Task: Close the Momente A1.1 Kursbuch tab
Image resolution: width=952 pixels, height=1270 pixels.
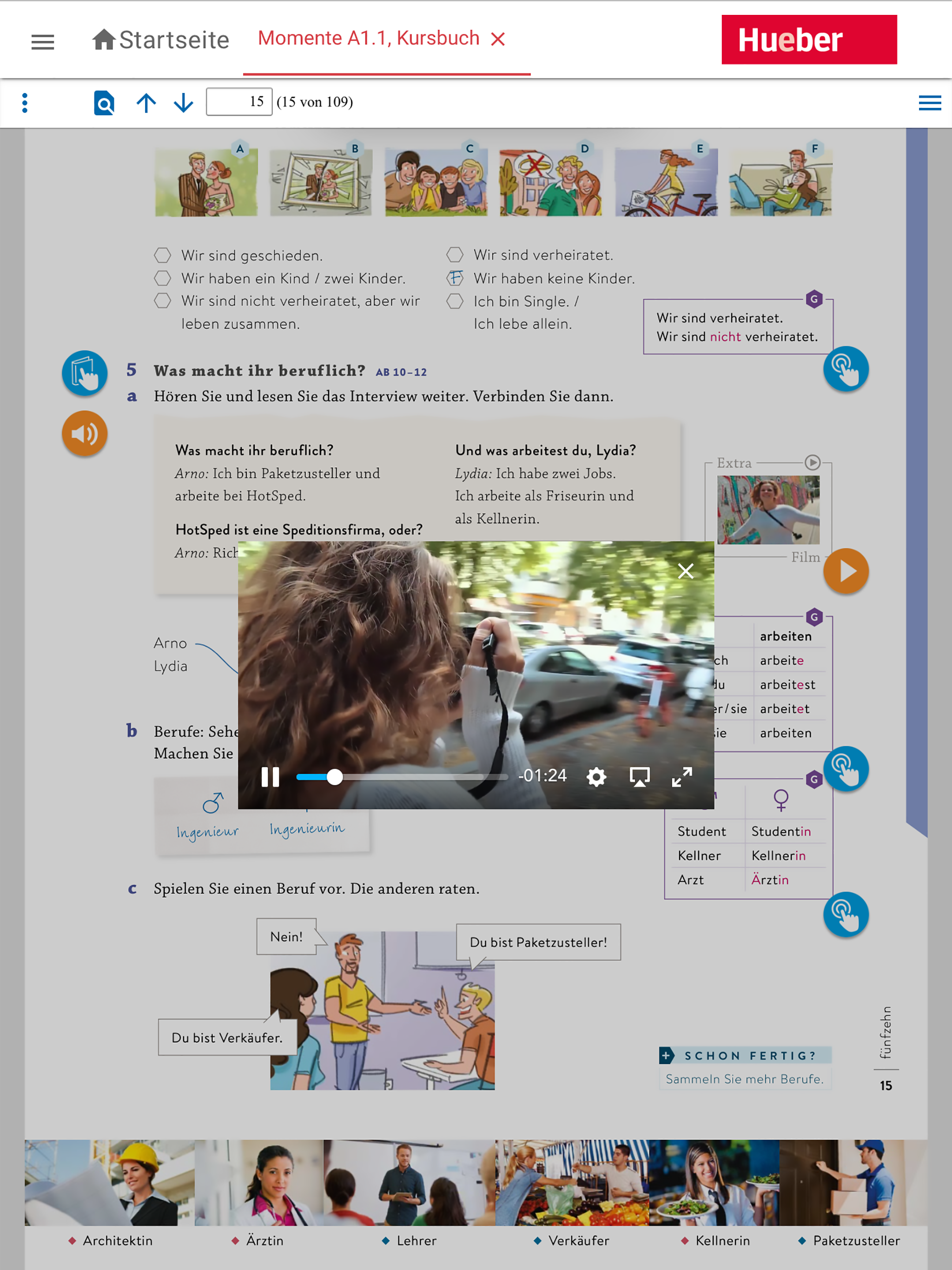Action: [x=498, y=39]
